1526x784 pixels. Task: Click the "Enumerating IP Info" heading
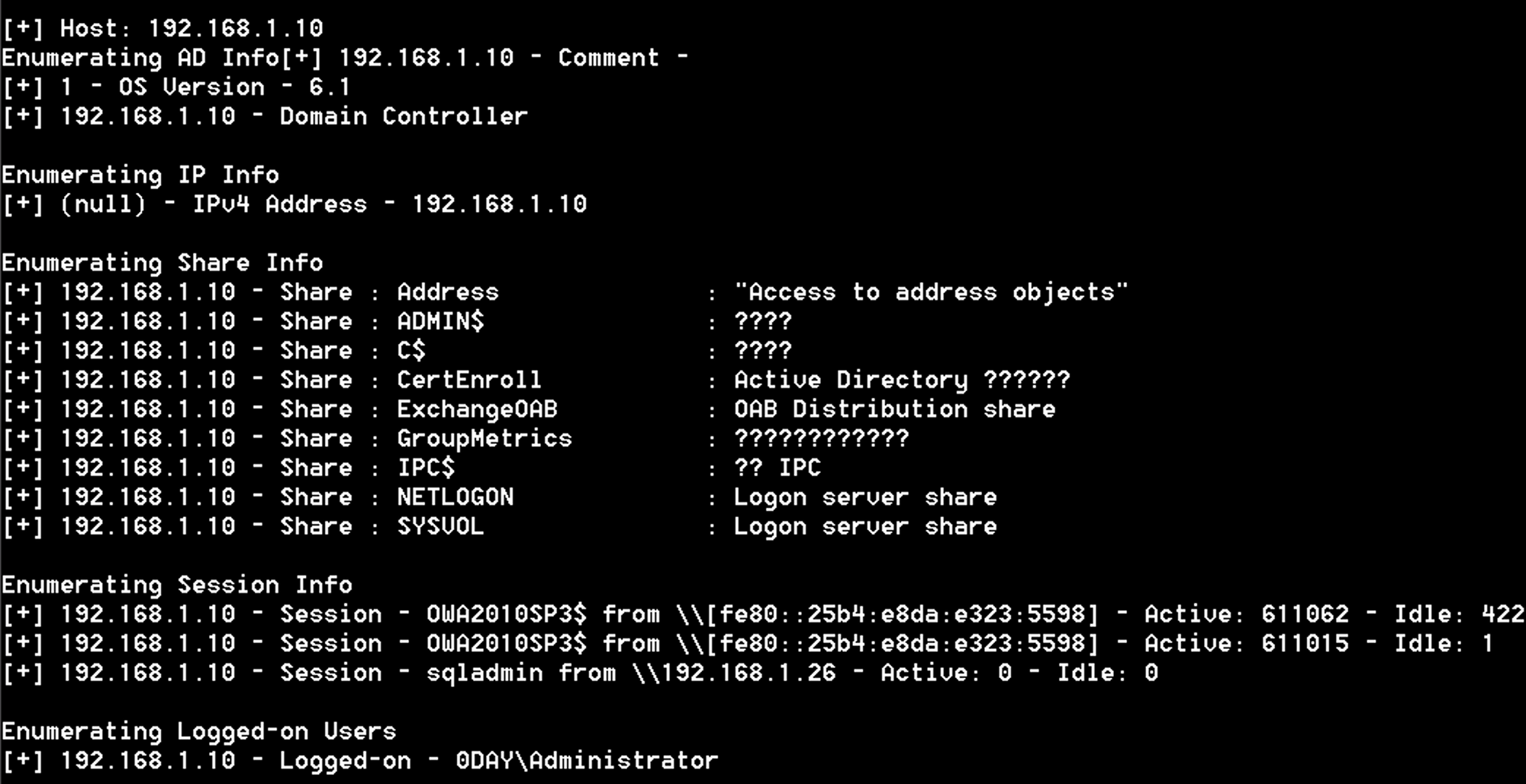pyautogui.click(x=140, y=175)
